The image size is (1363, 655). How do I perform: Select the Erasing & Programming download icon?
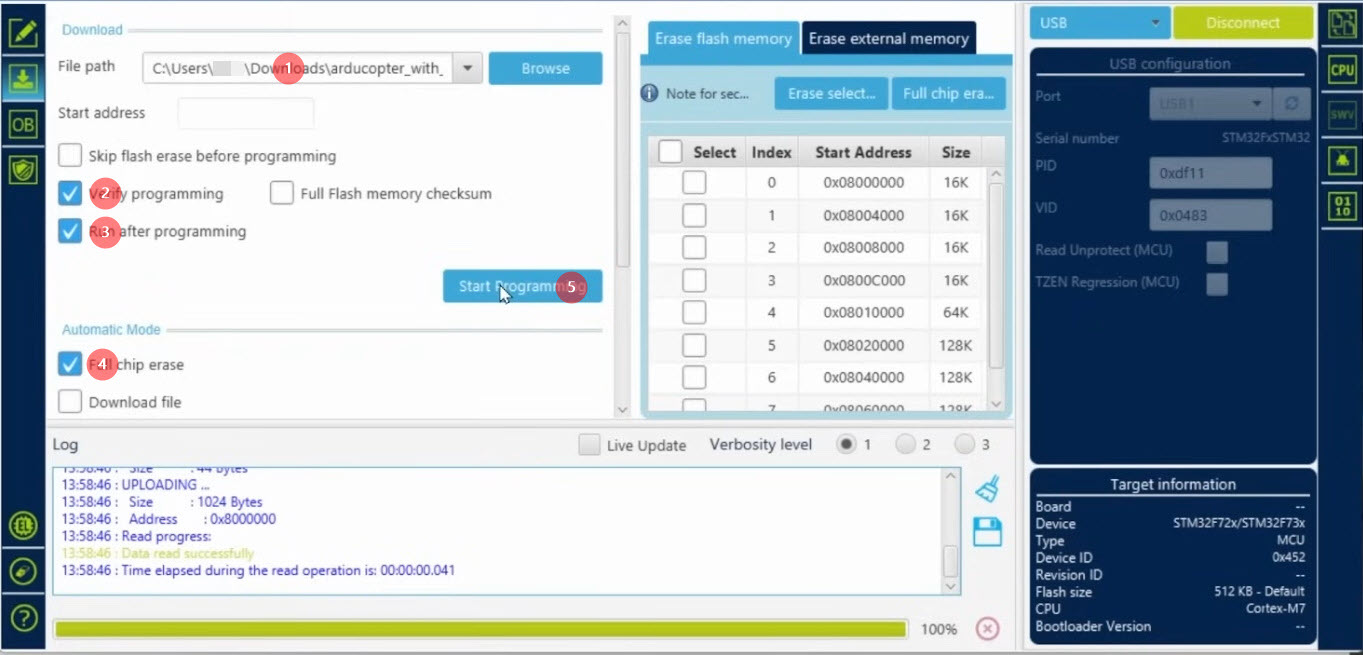[23, 79]
